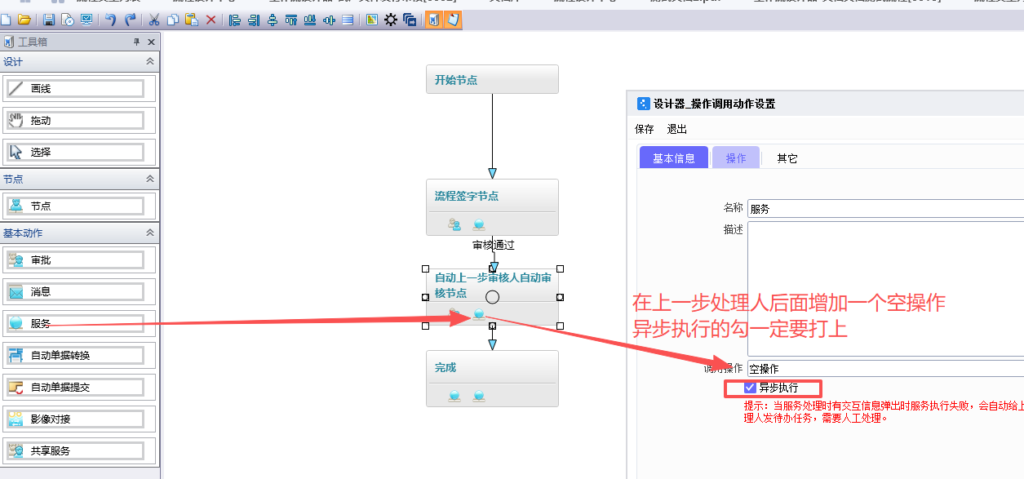The width and height of the screenshot is (1024, 479).
Task: Click 保存 in the settings dialog
Action: [x=644, y=129]
